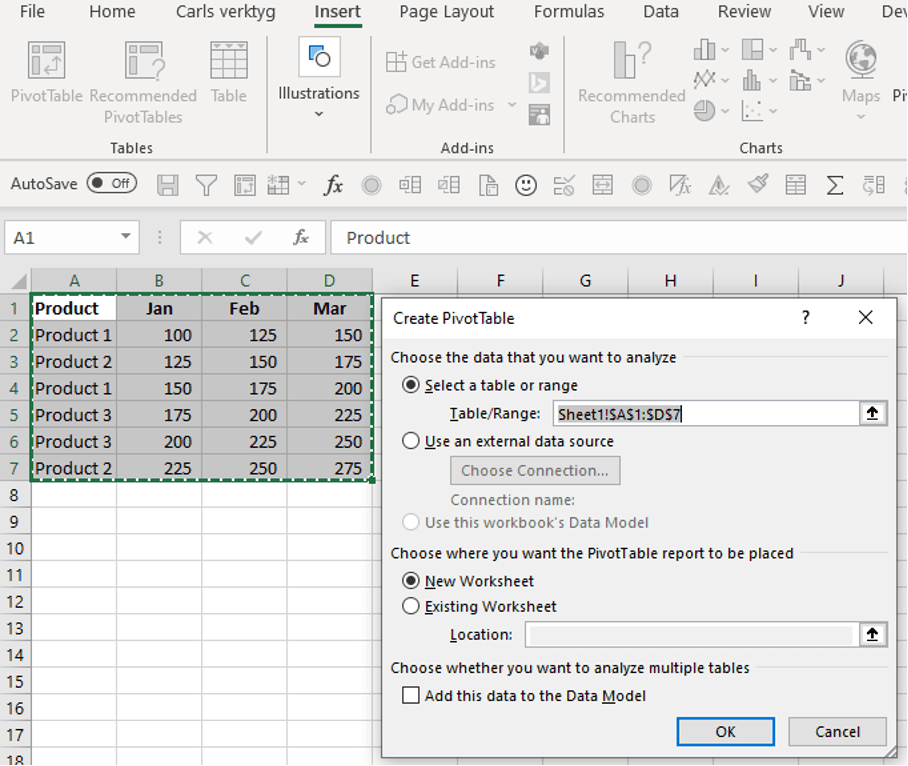Click the smiley face icon

point(526,185)
